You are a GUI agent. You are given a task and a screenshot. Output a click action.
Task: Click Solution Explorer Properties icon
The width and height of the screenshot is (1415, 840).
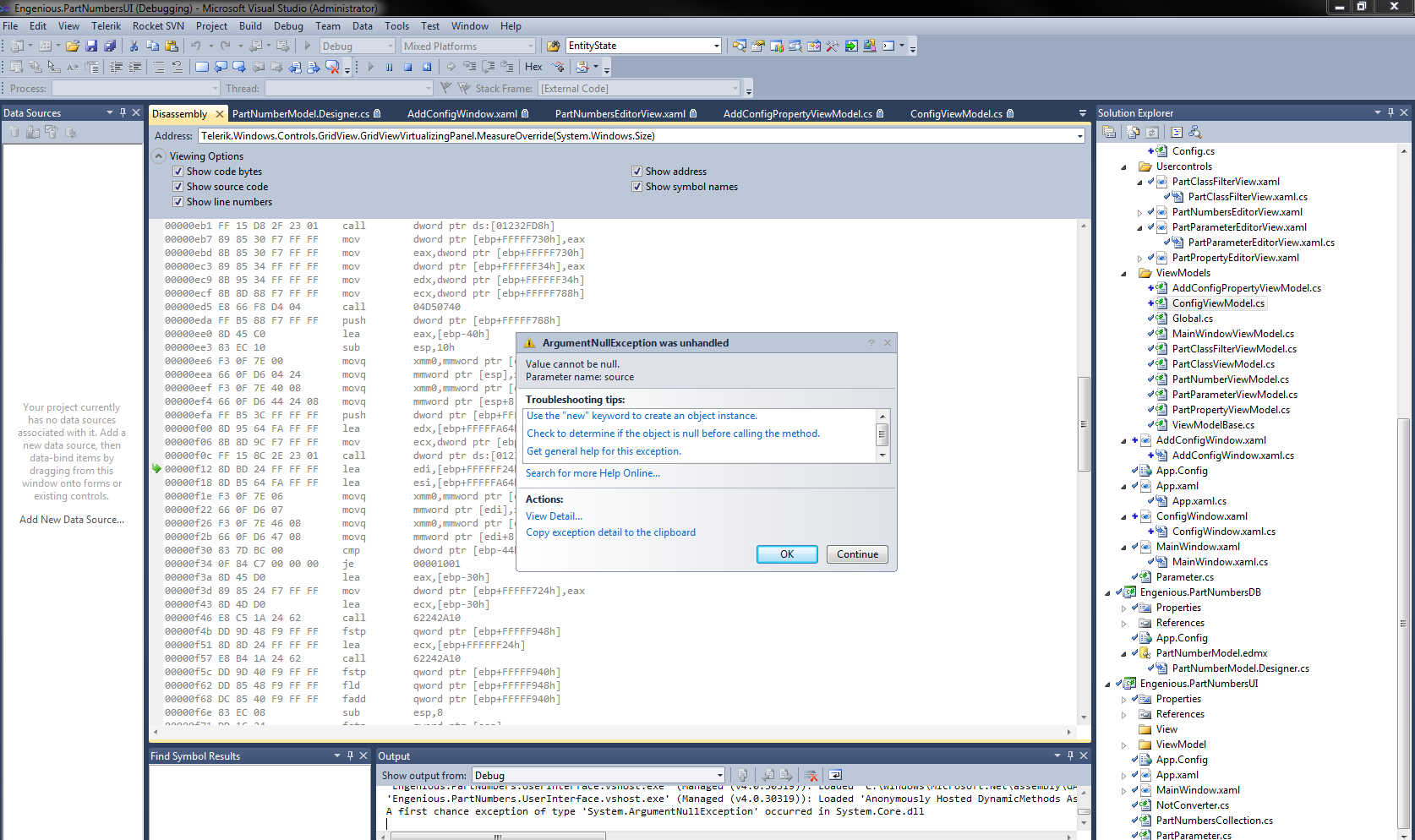[1109, 132]
